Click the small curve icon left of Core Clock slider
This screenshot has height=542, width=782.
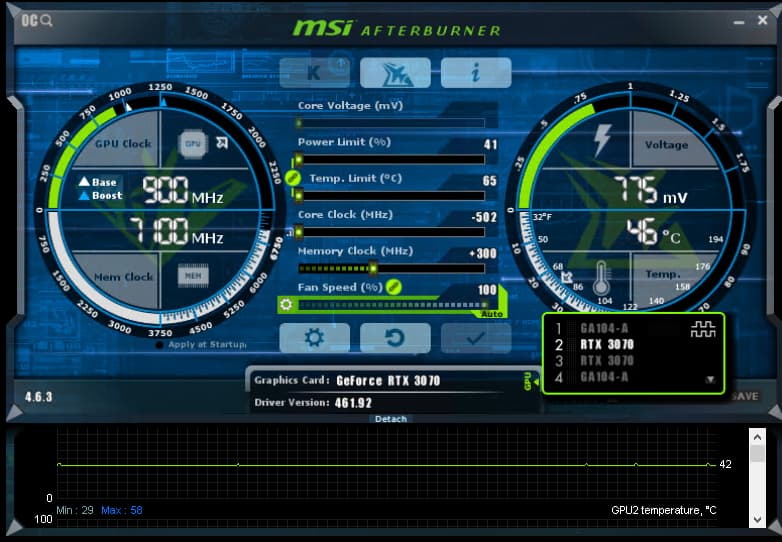(289, 233)
